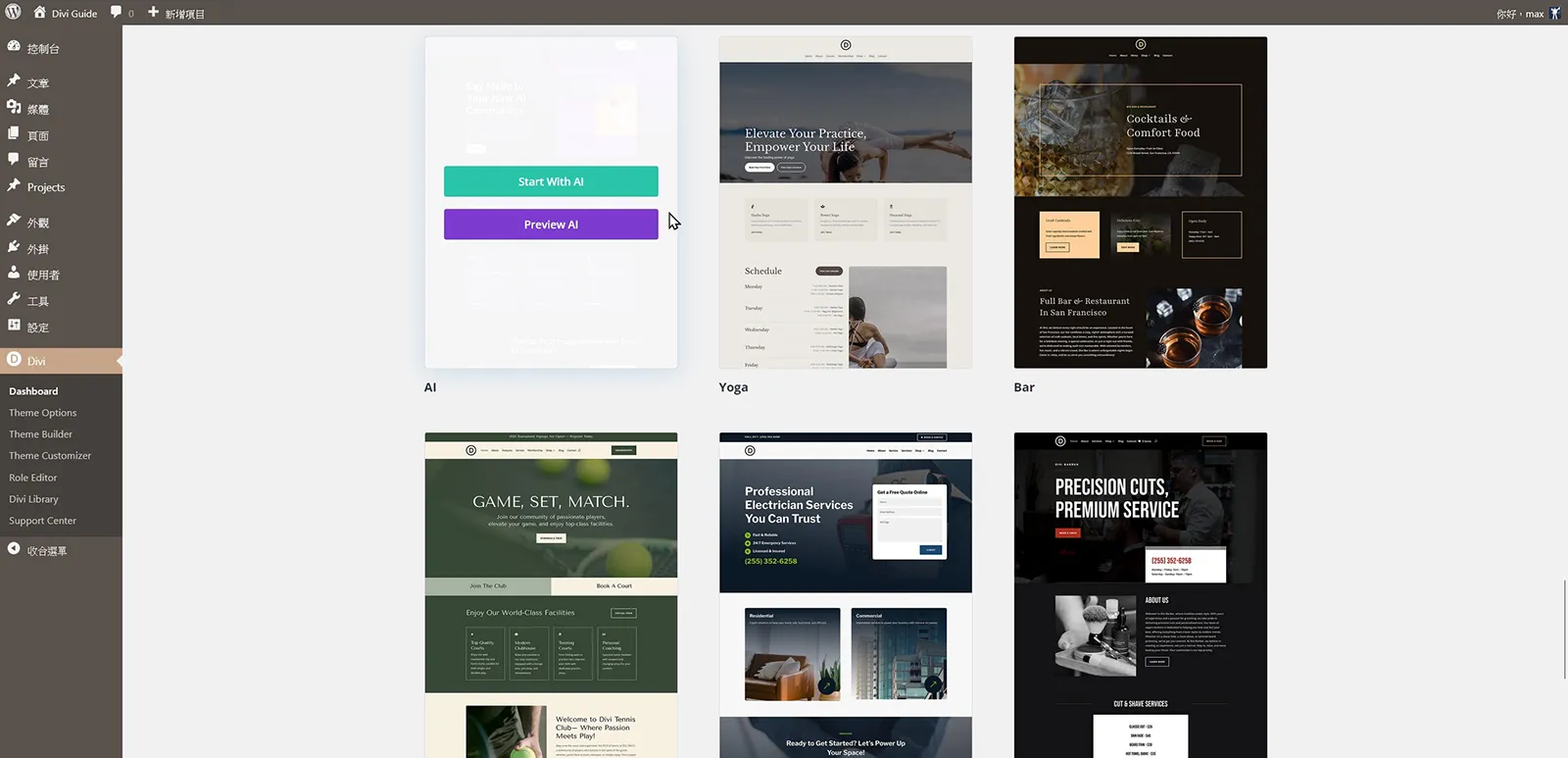
Task: Click the plugins plug icon in sidebar
Action: (14, 248)
